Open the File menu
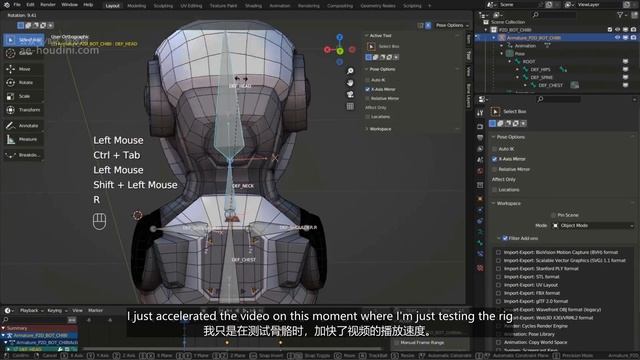The image size is (640, 360). 17,5
